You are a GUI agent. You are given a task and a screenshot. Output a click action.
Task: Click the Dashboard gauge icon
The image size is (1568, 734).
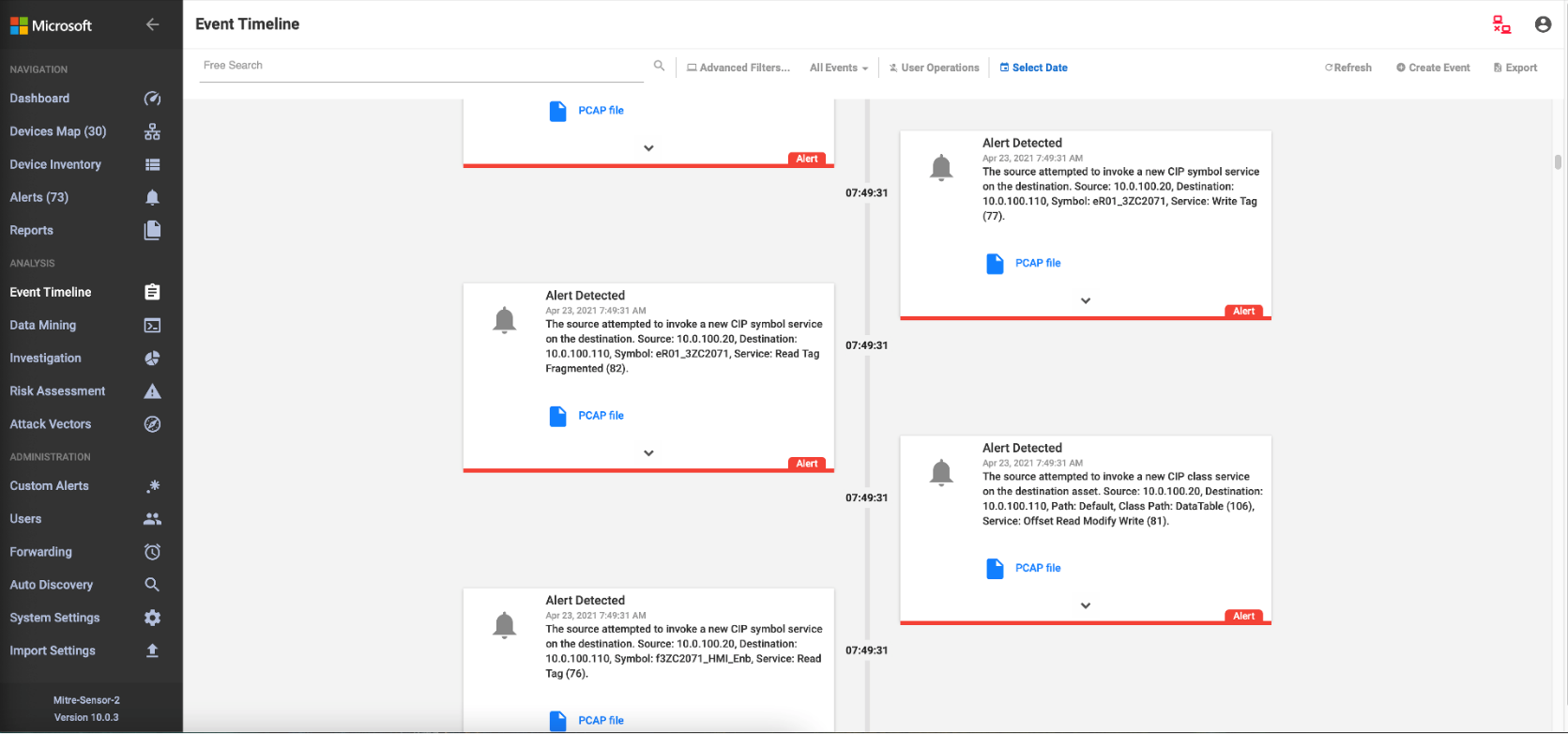[152, 99]
